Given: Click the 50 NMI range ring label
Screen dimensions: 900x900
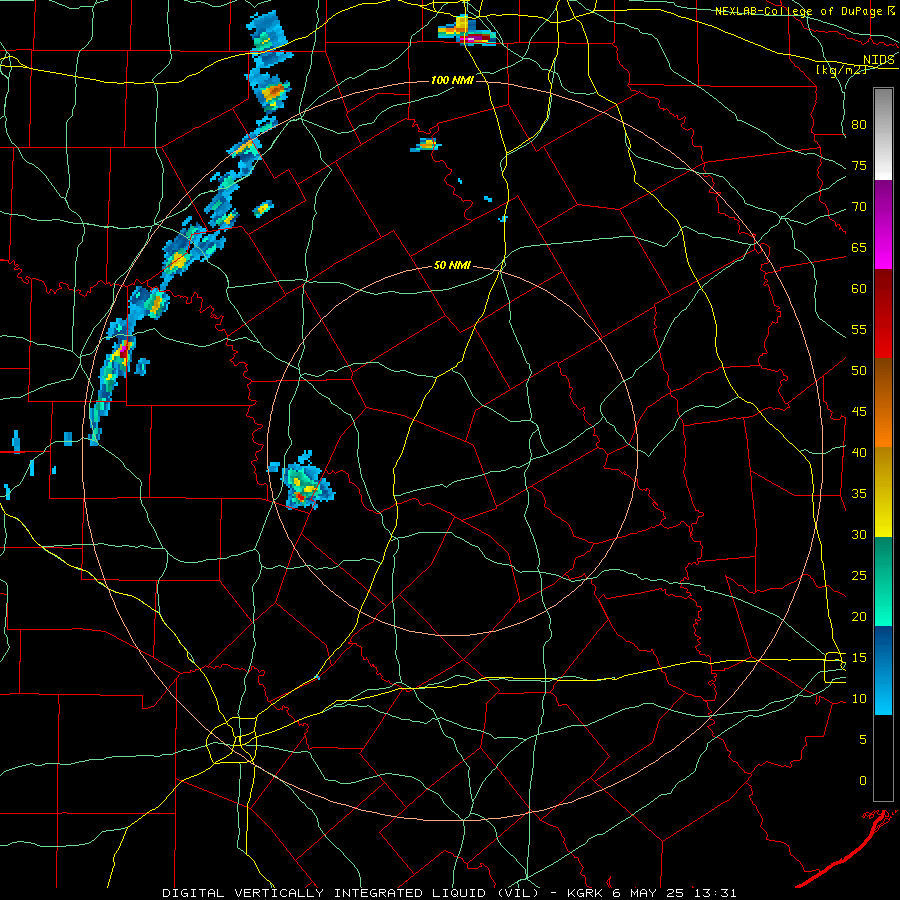Looking at the screenshot, I should 452,265.
